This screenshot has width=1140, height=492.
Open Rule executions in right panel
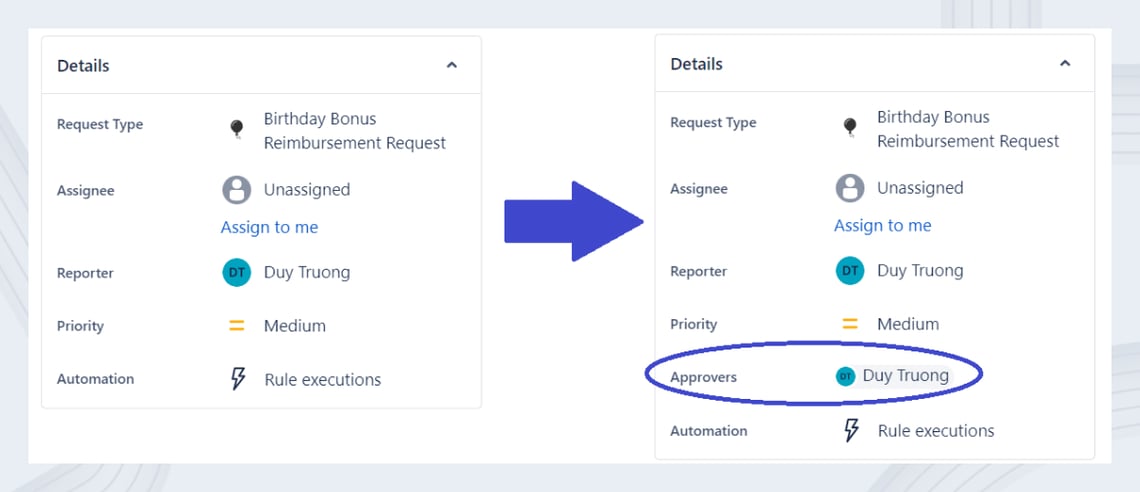coord(935,431)
